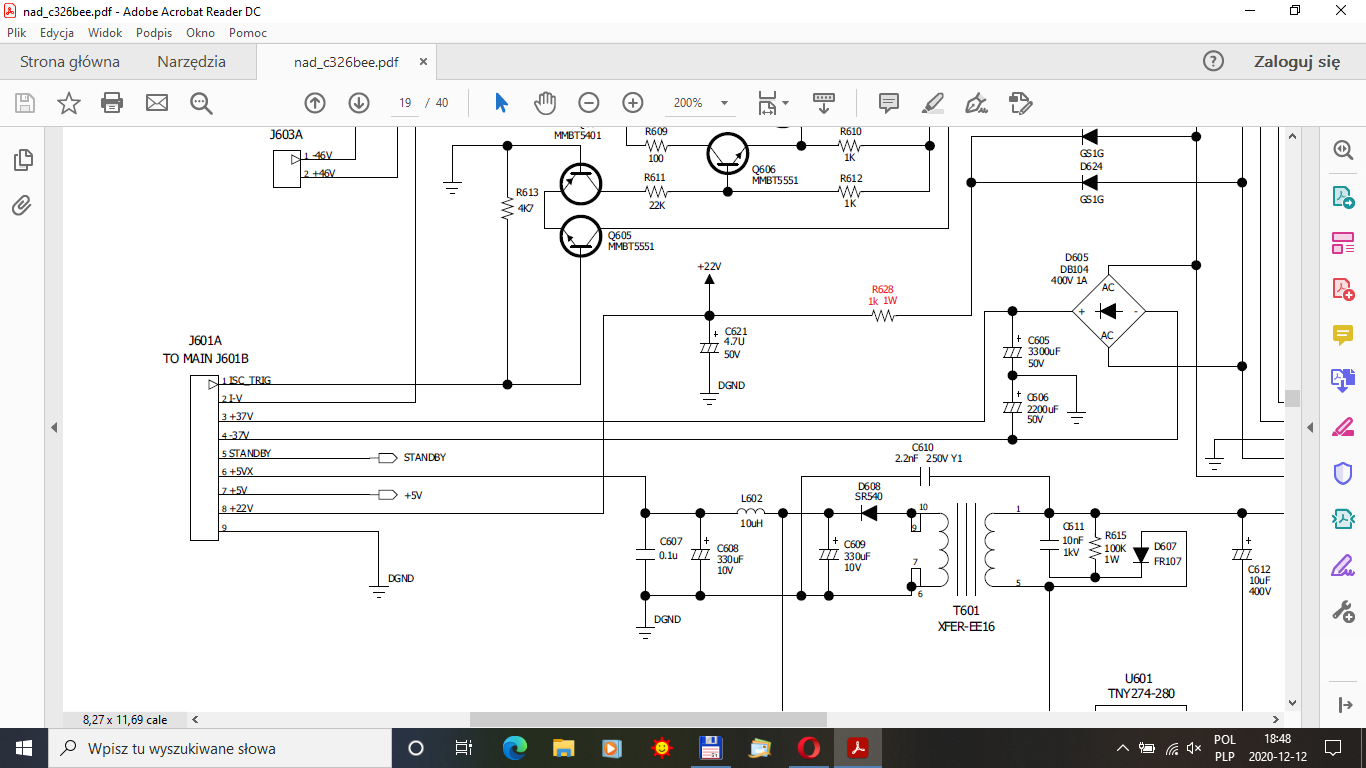Viewport: 1366px width, 768px height.
Task: Open attachments paperclip panel
Action: point(22,206)
